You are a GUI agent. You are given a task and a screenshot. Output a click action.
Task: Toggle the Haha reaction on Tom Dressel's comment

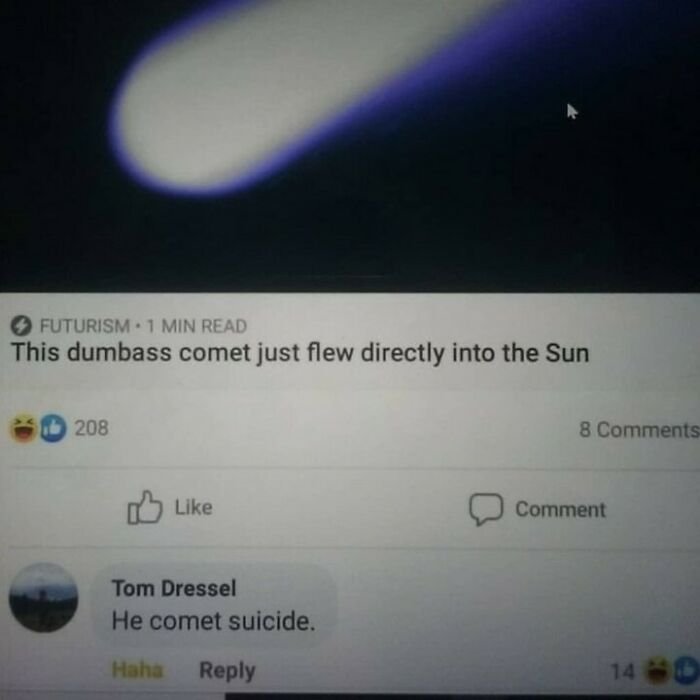138,670
